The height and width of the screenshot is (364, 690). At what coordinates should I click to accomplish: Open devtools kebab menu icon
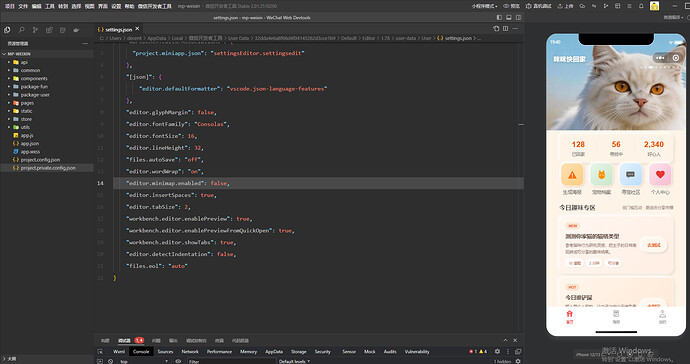(x=508, y=351)
